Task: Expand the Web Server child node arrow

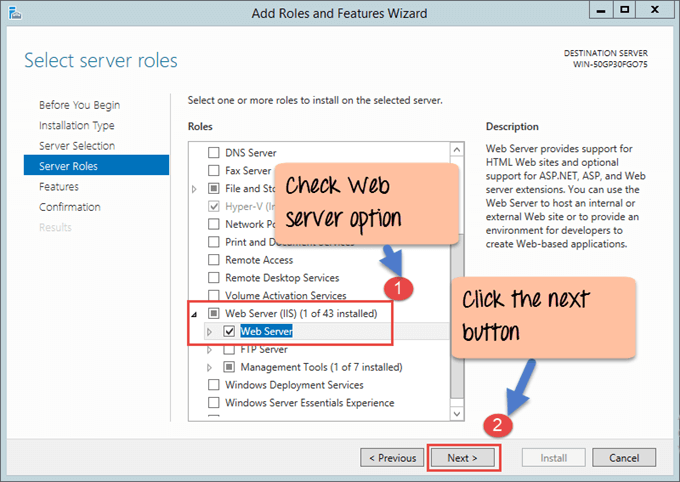Action: (x=209, y=331)
